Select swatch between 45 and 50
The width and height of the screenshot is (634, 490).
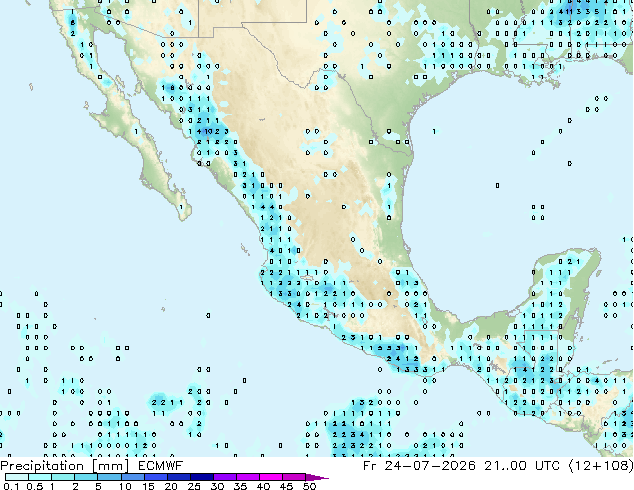coord(294,477)
